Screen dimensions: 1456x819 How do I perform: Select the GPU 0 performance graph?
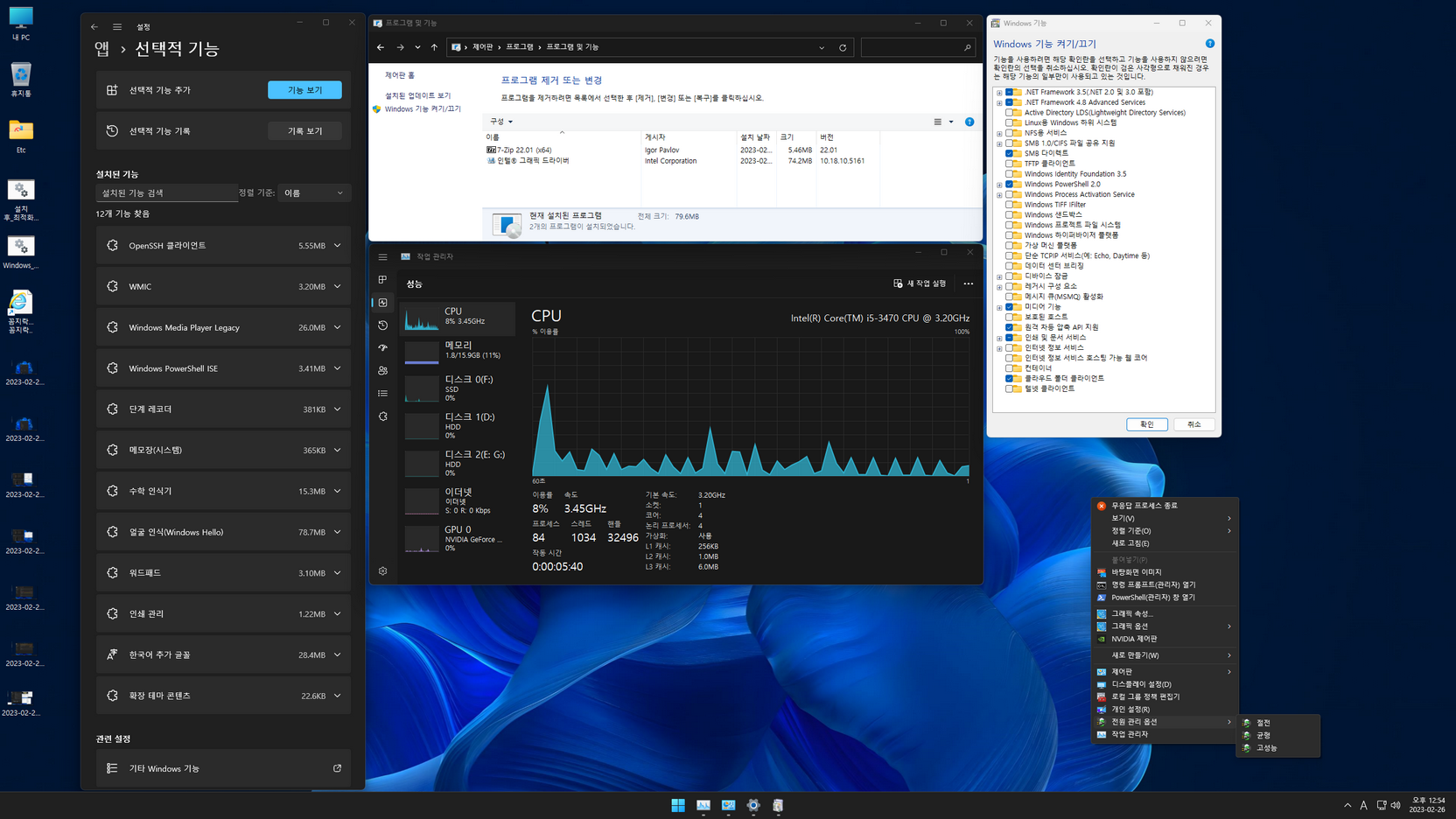click(x=458, y=538)
